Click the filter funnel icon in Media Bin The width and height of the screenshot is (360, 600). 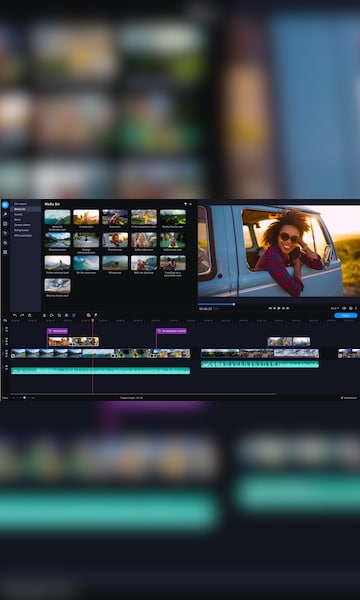(185, 204)
